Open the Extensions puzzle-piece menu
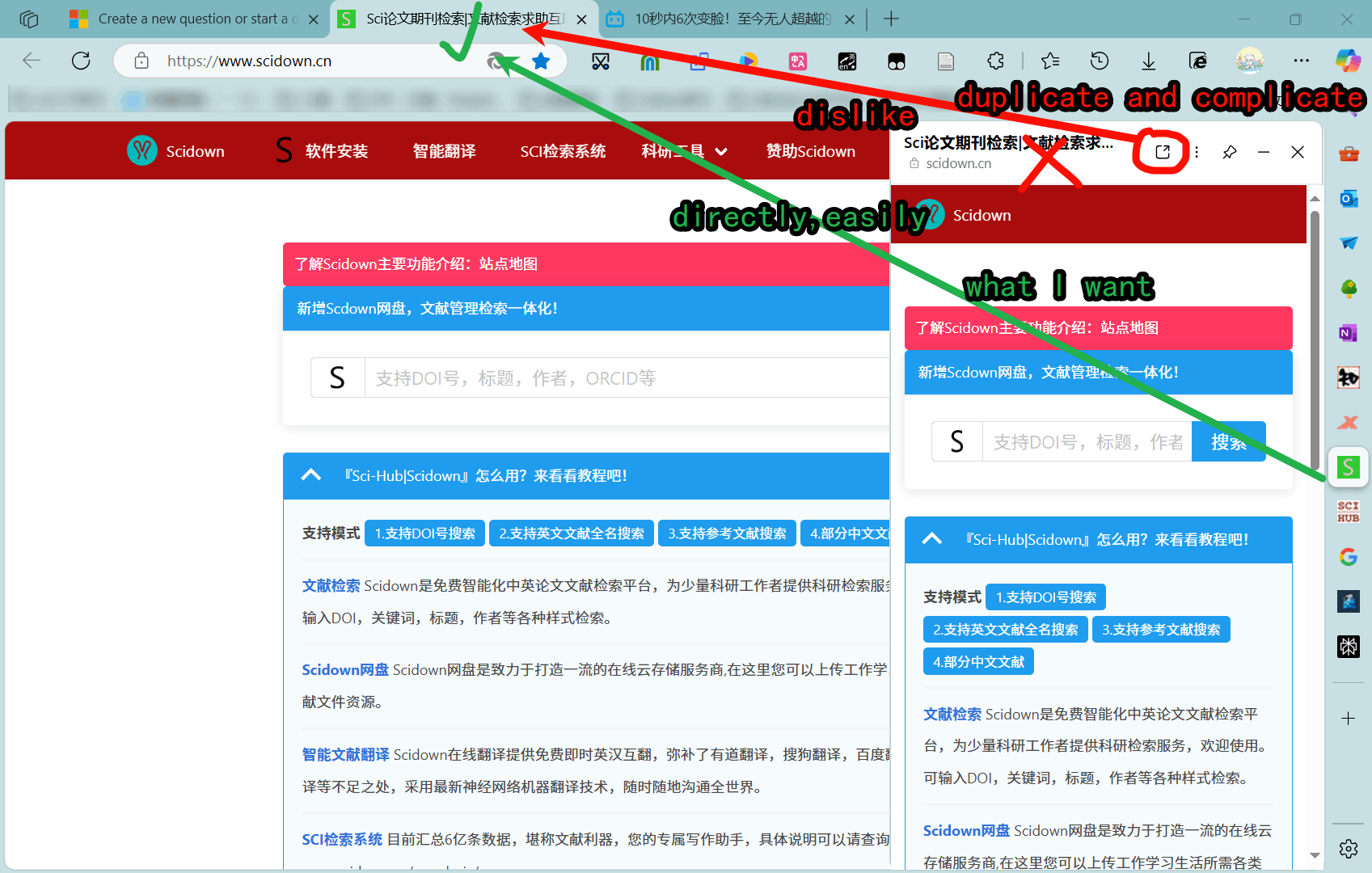This screenshot has height=873, width=1372. click(994, 61)
